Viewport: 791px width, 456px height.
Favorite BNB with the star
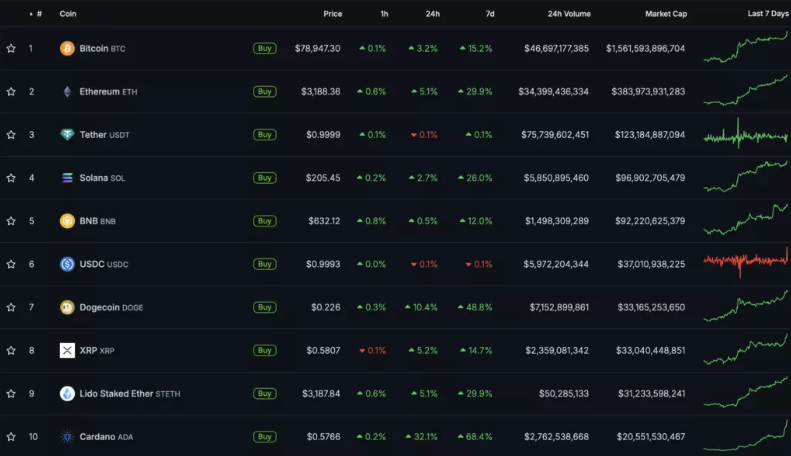(x=11, y=221)
